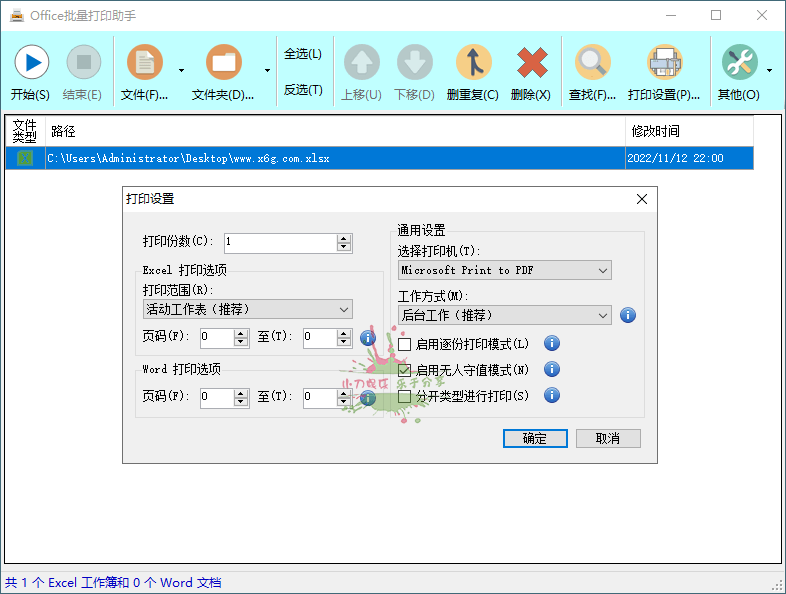Viewport: 786px width, 594px height.
Task: Click info icon beside 工作方式 dropdown
Action: [628, 315]
